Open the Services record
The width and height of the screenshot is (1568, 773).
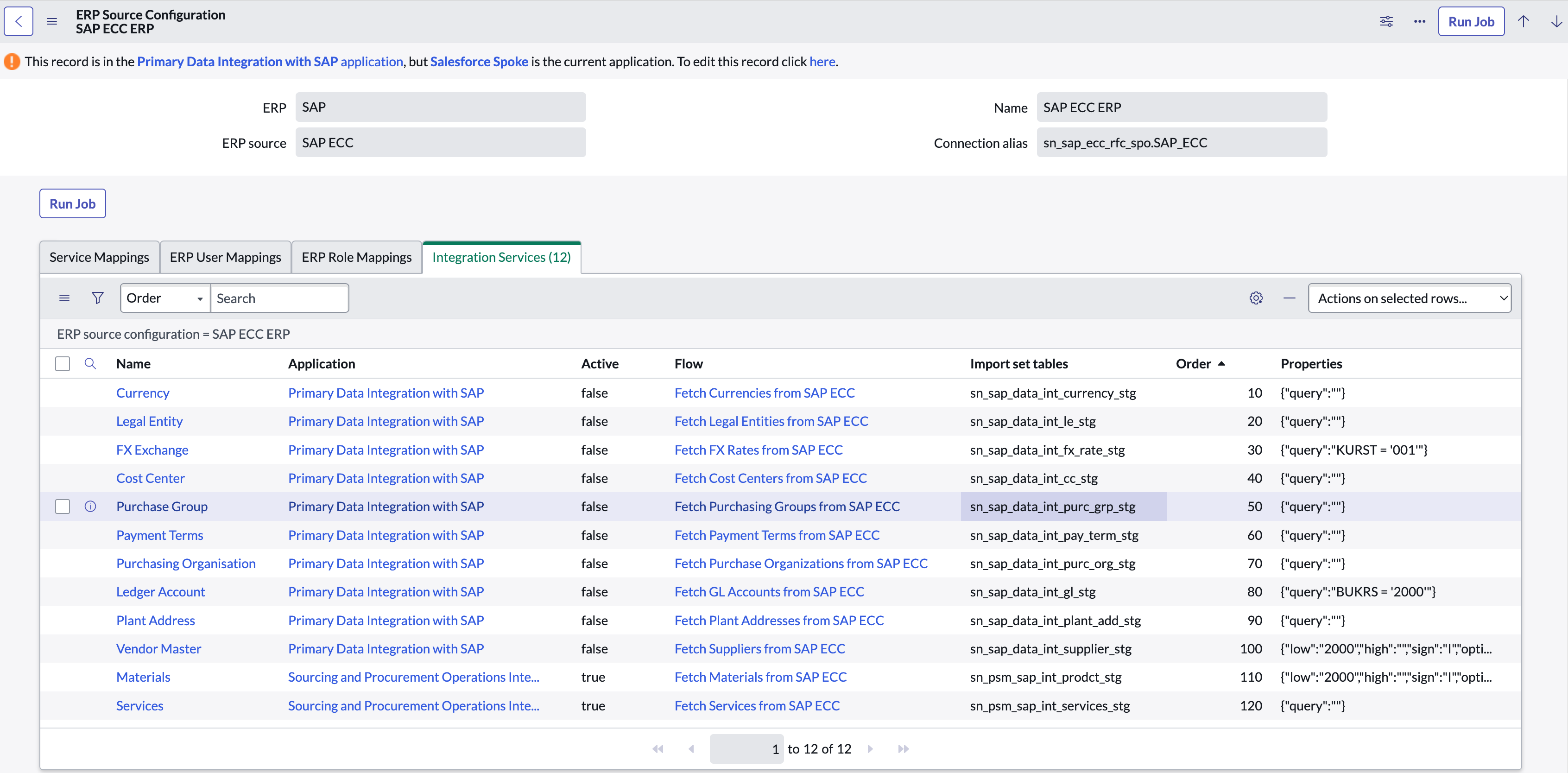click(x=140, y=705)
